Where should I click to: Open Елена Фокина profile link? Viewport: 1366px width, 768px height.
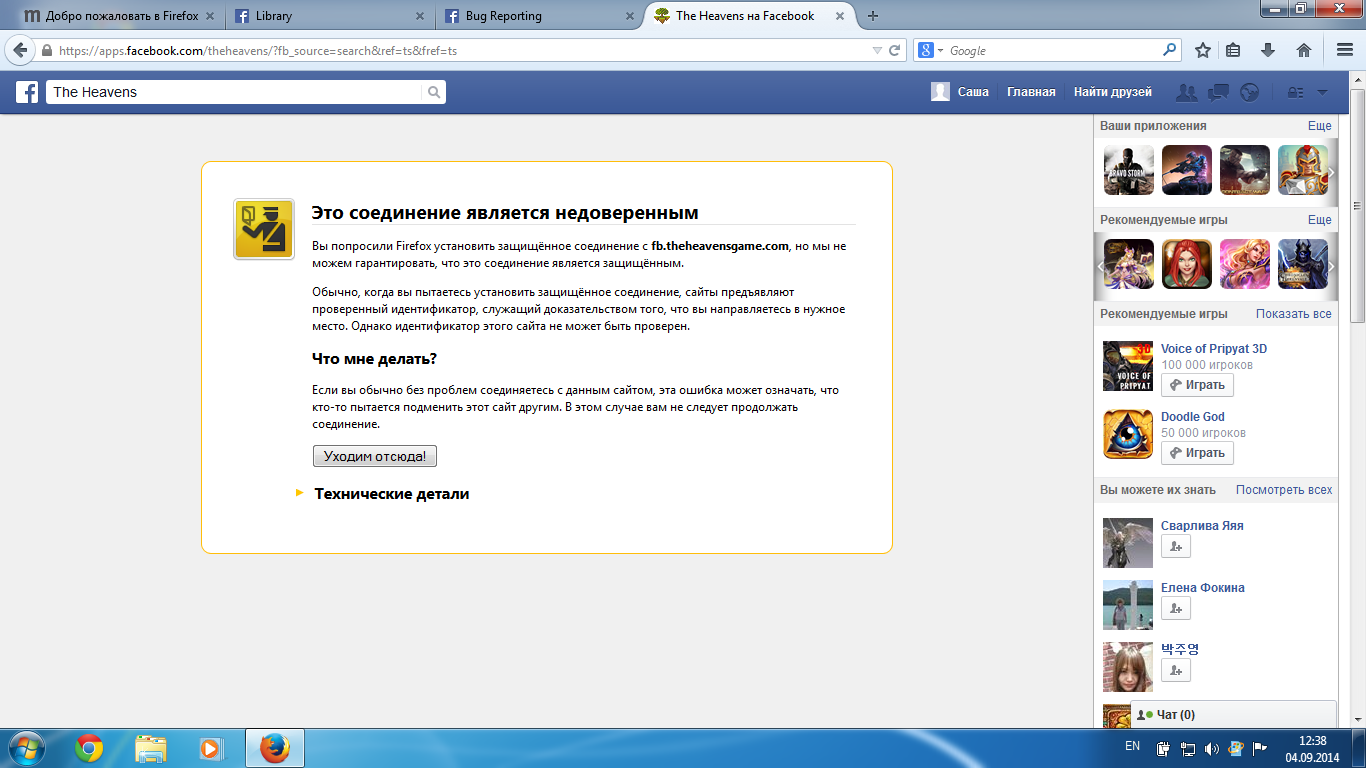[1203, 588]
